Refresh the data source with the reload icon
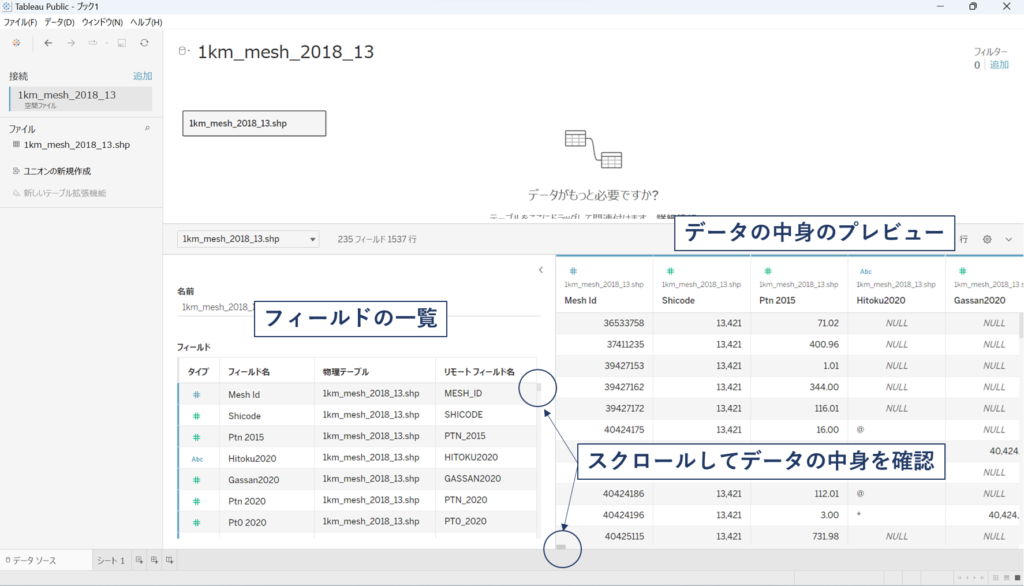 [x=144, y=43]
